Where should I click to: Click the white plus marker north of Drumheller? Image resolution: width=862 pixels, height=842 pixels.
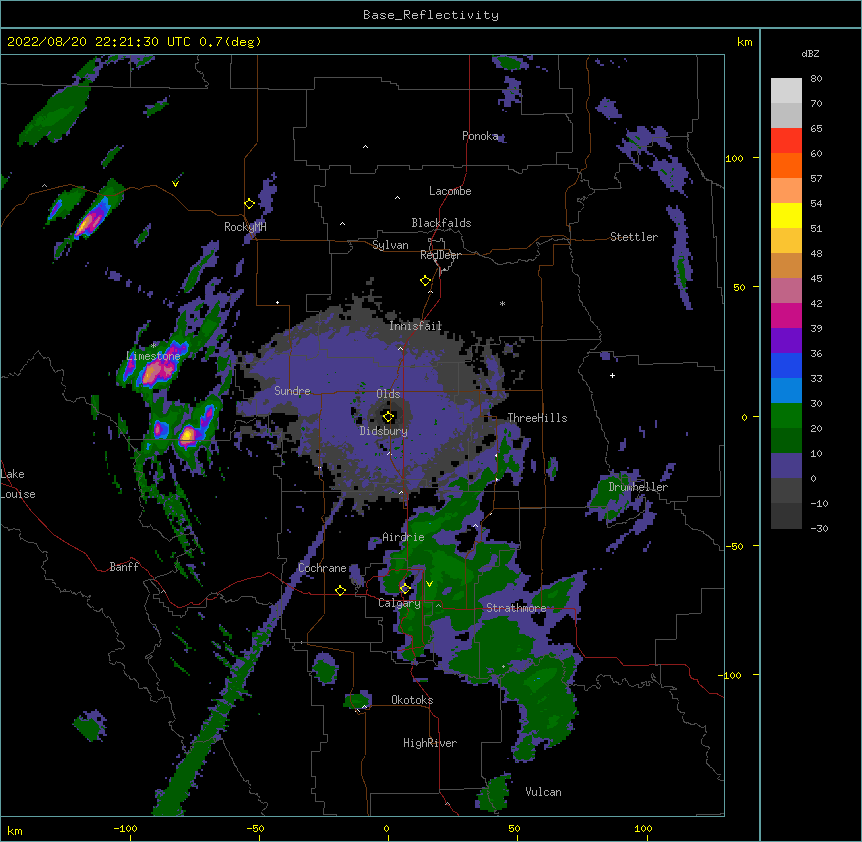(x=612, y=375)
